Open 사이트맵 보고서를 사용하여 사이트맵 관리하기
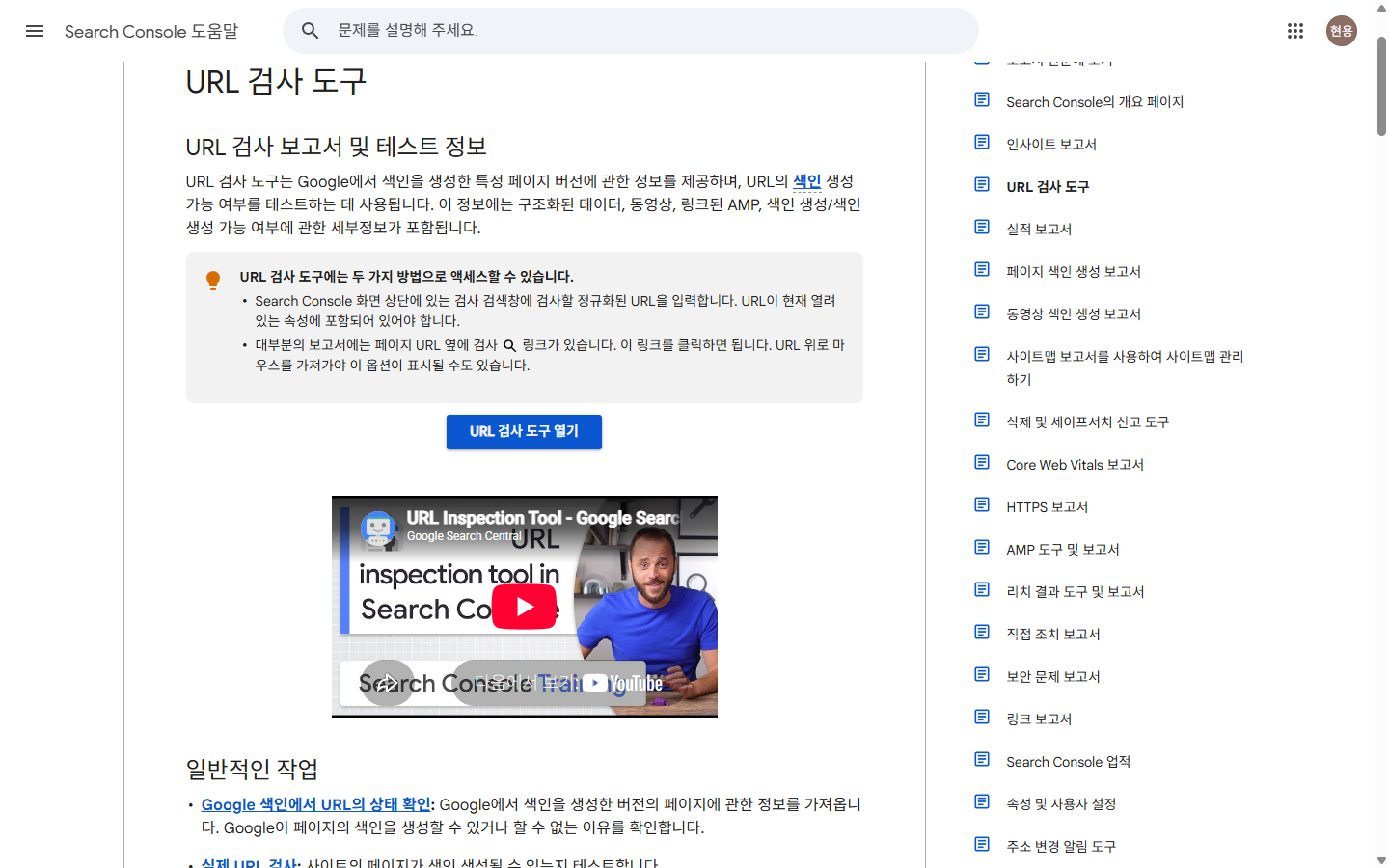 tap(1125, 367)
